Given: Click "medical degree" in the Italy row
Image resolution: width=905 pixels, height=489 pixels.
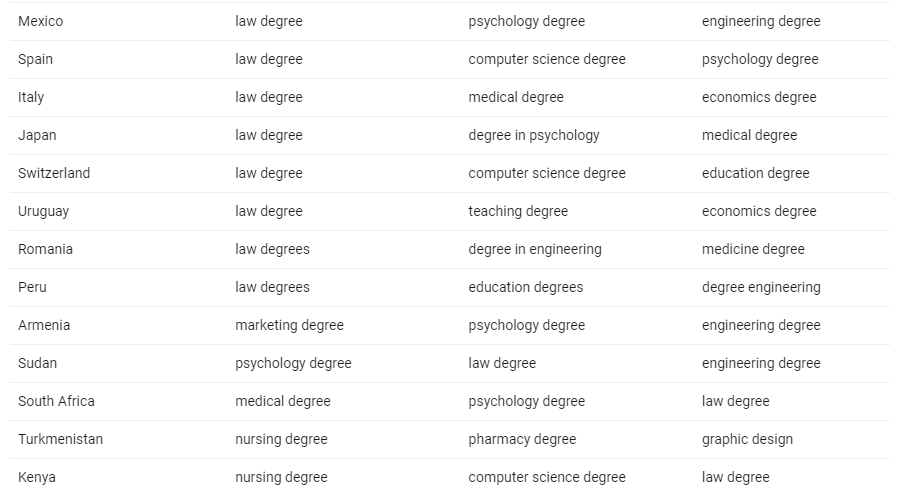Looking at the screenshot, I should 516,97.
